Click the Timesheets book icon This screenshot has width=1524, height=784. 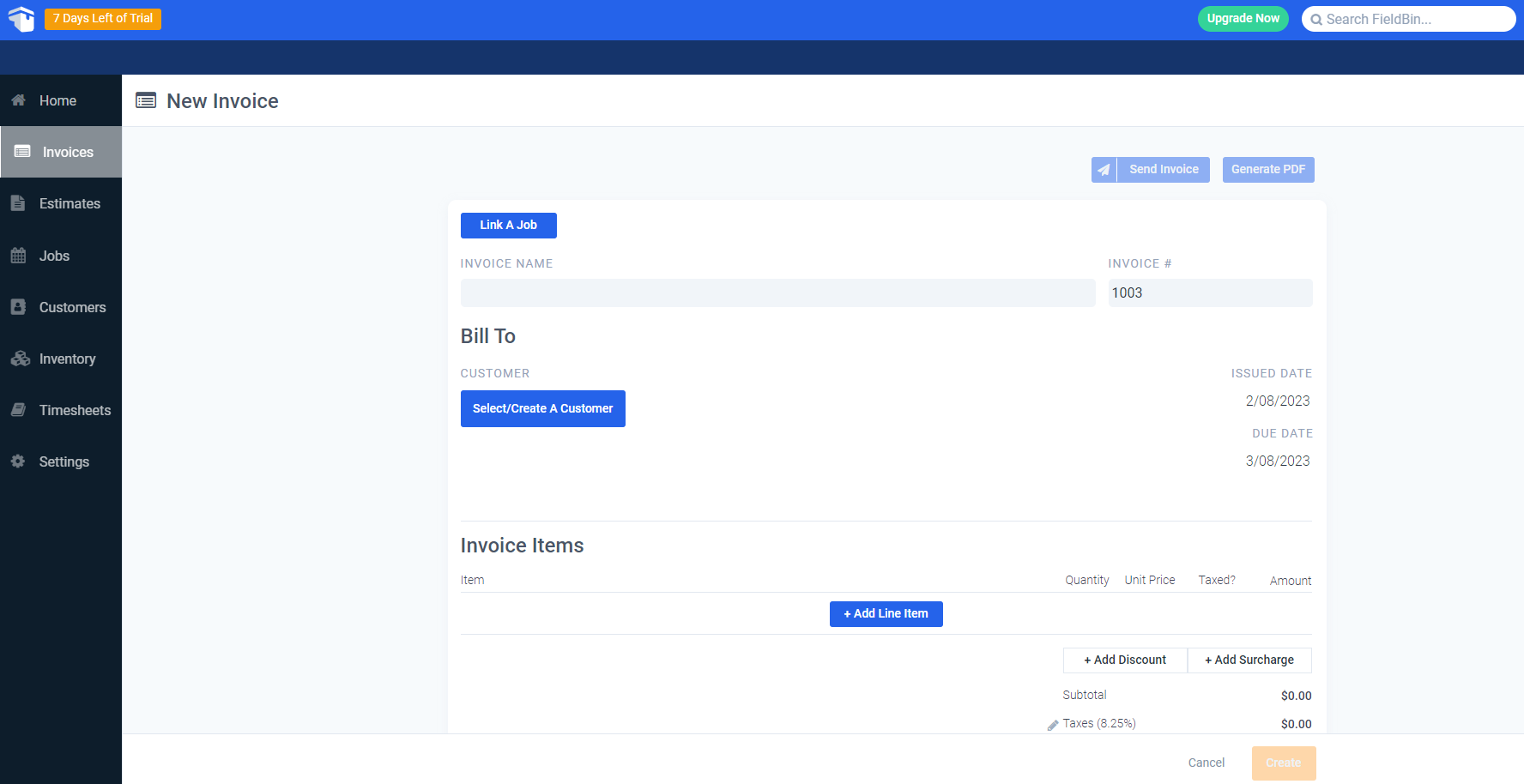tap(18, 410)
